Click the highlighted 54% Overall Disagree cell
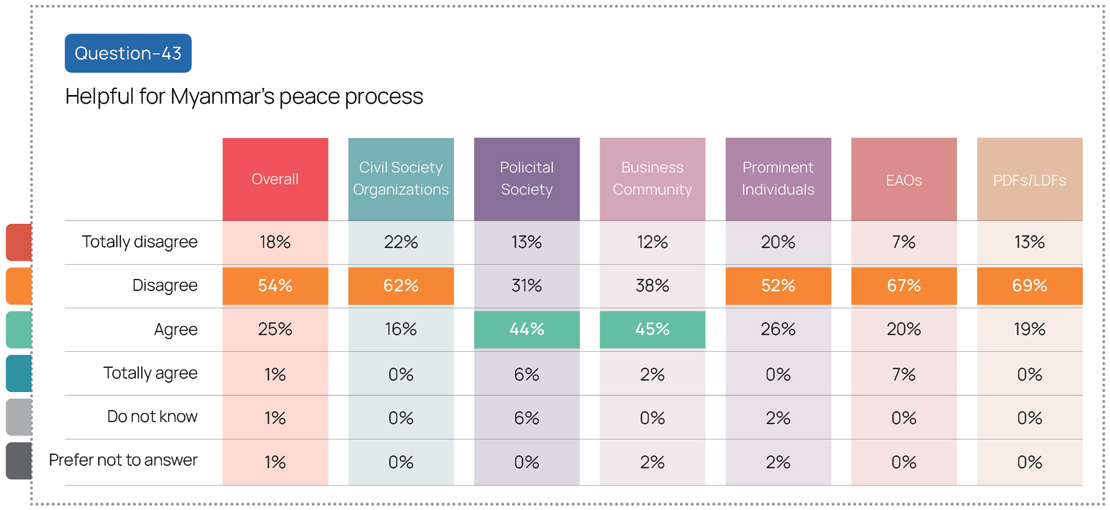Screen dimensions: 1110x510 tap(275, 286)
